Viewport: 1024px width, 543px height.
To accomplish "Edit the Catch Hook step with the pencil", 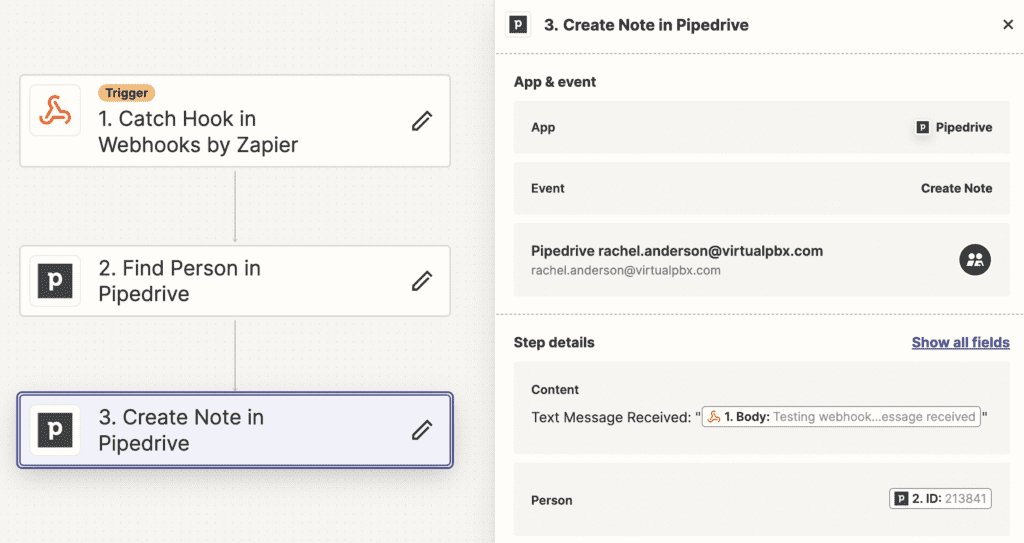I will point(422,120).
